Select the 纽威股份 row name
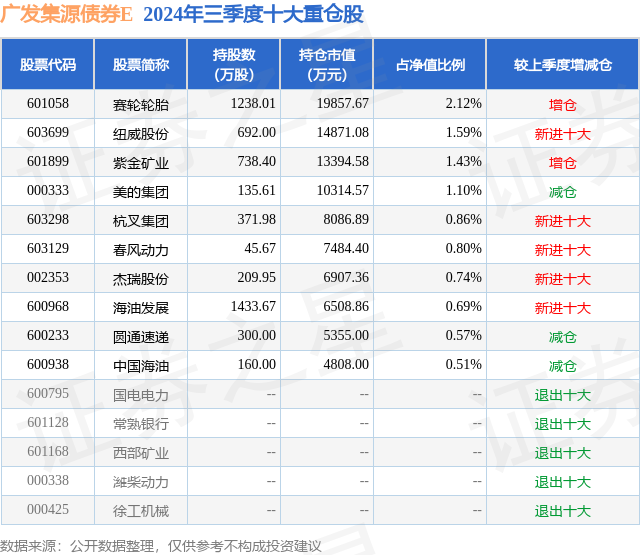This screenshot has width=640, height=555. (141, 134)
